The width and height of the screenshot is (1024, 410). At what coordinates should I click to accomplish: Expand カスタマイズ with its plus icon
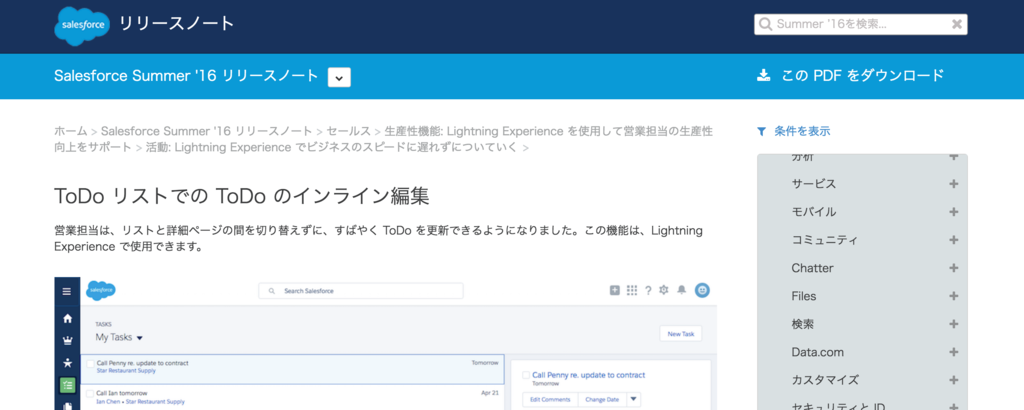click(x=953, y=381)
